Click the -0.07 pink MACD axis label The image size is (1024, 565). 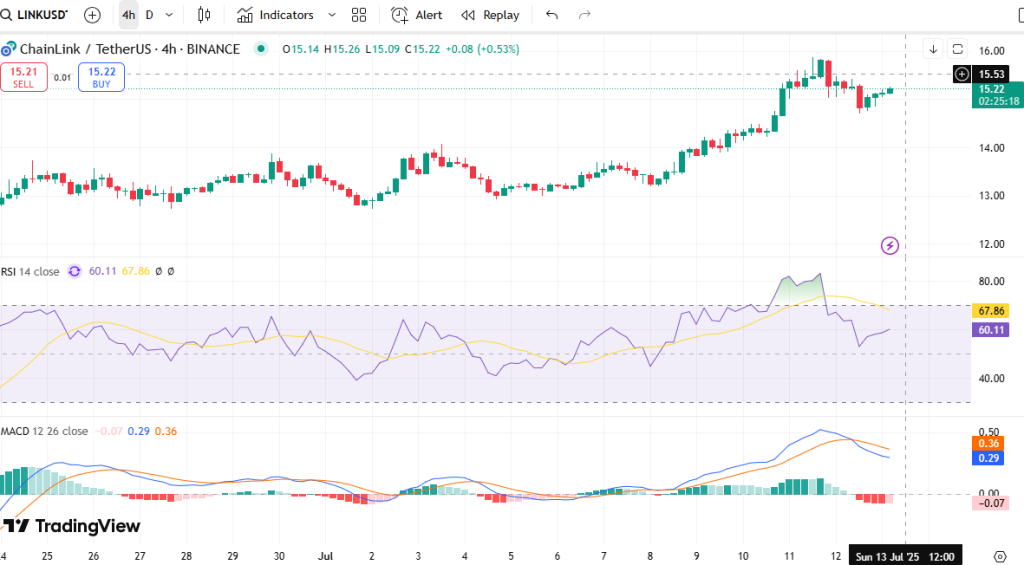991,502
